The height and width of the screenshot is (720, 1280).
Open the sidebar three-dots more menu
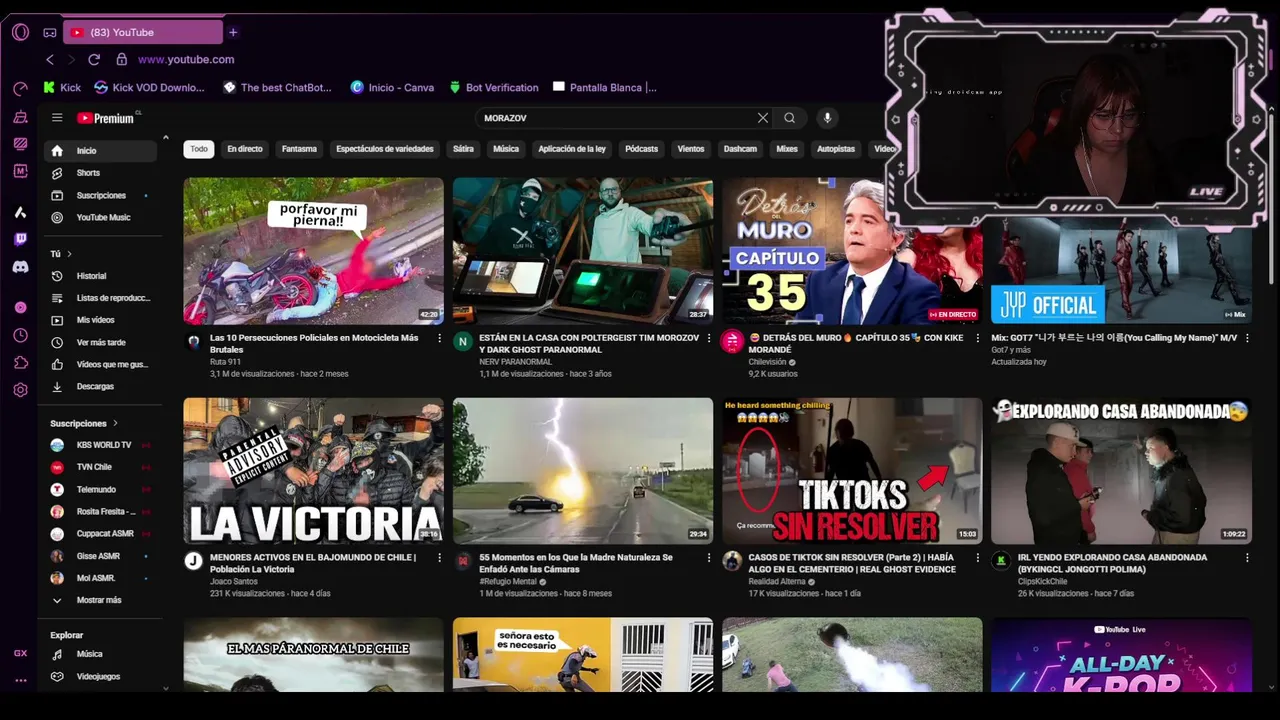click(x=20, y=680)
